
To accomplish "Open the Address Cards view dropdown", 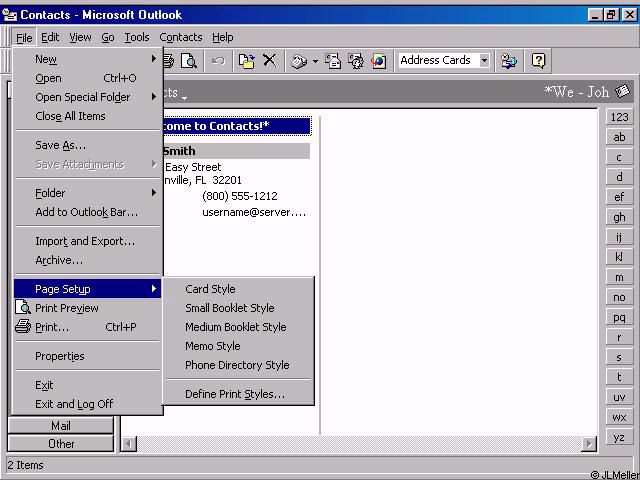I will [484, 61].
